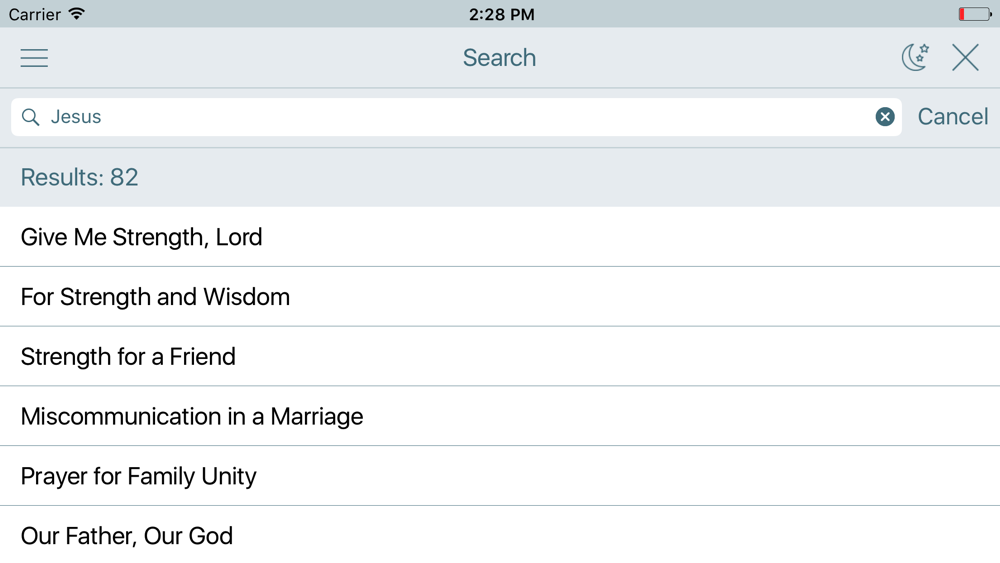The width and height of the screenshot is (1000, 563).
Task: Open Our Father, Our God entry
Action: (500, 535)
